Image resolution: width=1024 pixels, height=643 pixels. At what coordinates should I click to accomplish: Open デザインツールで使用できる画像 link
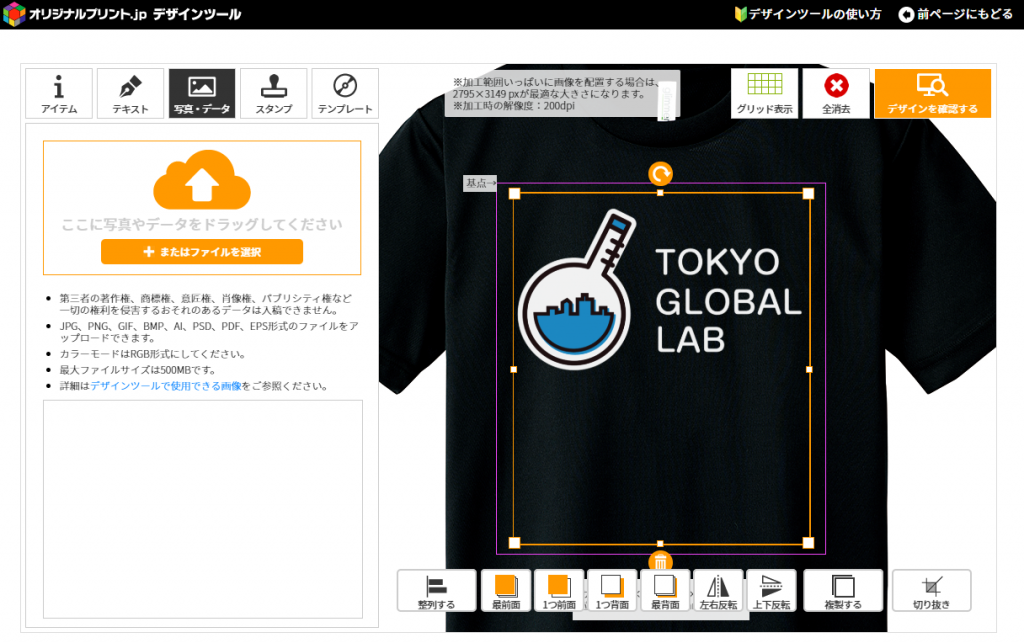tap(166, 386)
